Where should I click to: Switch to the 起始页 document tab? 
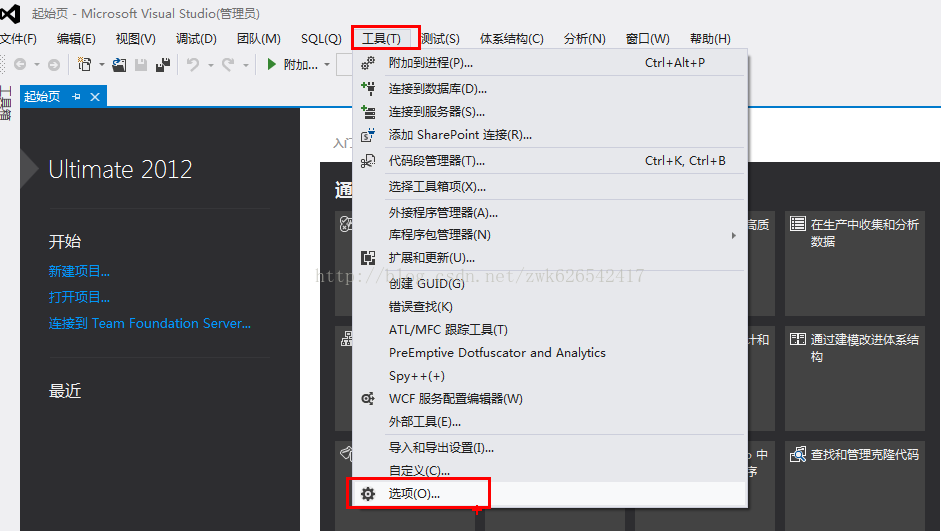coord(42,97)
